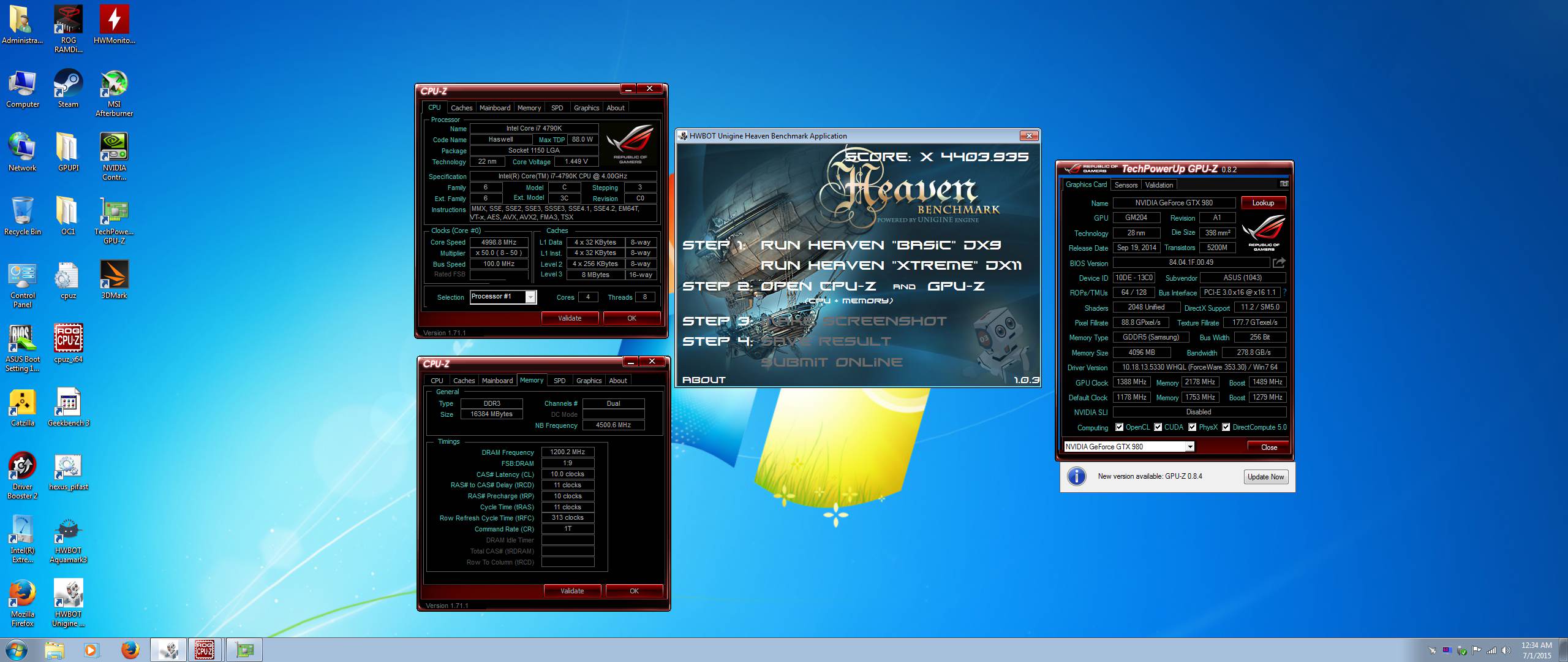
Task: Click GPU-Z BIOS export share icon
Action: pyautogui.click(x=1279, y=263)
